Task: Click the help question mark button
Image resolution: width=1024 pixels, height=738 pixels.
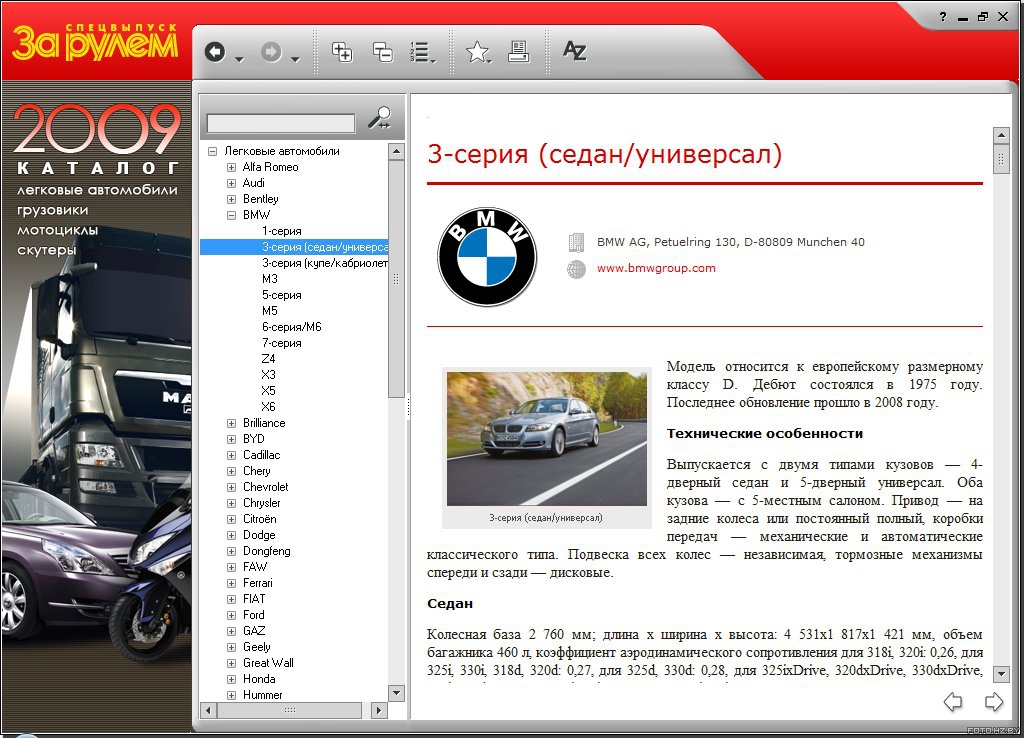Action: (942, 17)
